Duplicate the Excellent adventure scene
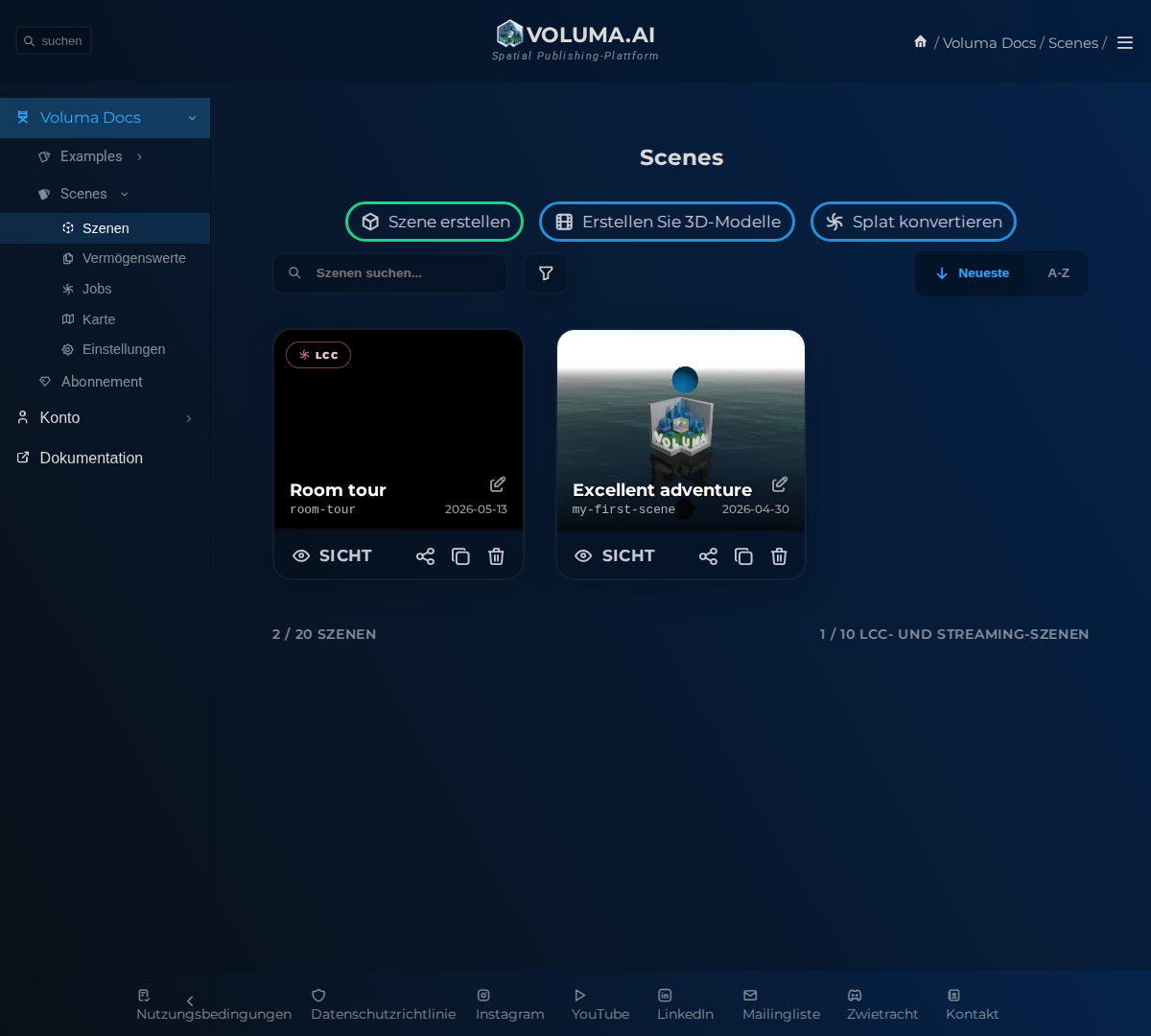Viewport: 1151px width, 1036px height. point(743,556)
